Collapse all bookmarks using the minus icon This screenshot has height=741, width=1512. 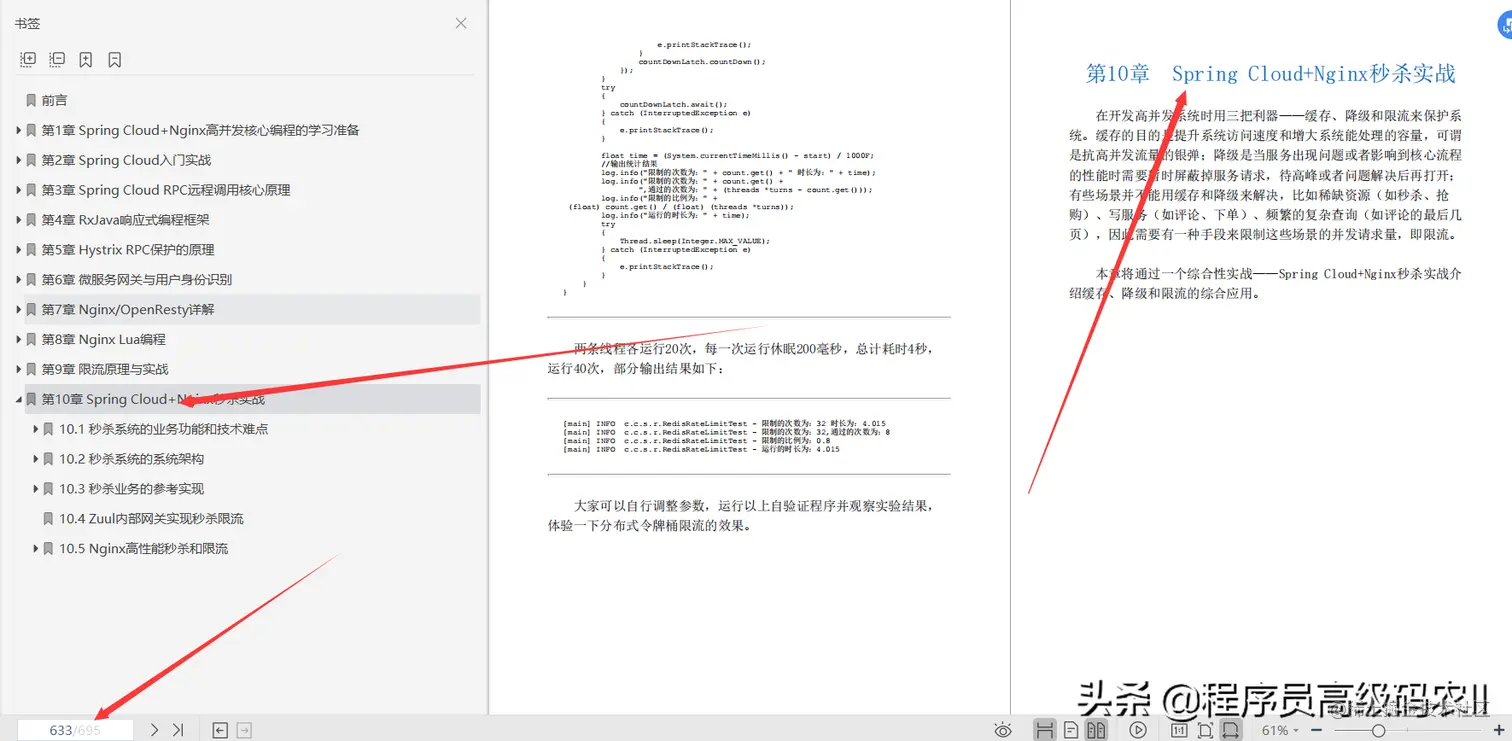pos(57,59)
